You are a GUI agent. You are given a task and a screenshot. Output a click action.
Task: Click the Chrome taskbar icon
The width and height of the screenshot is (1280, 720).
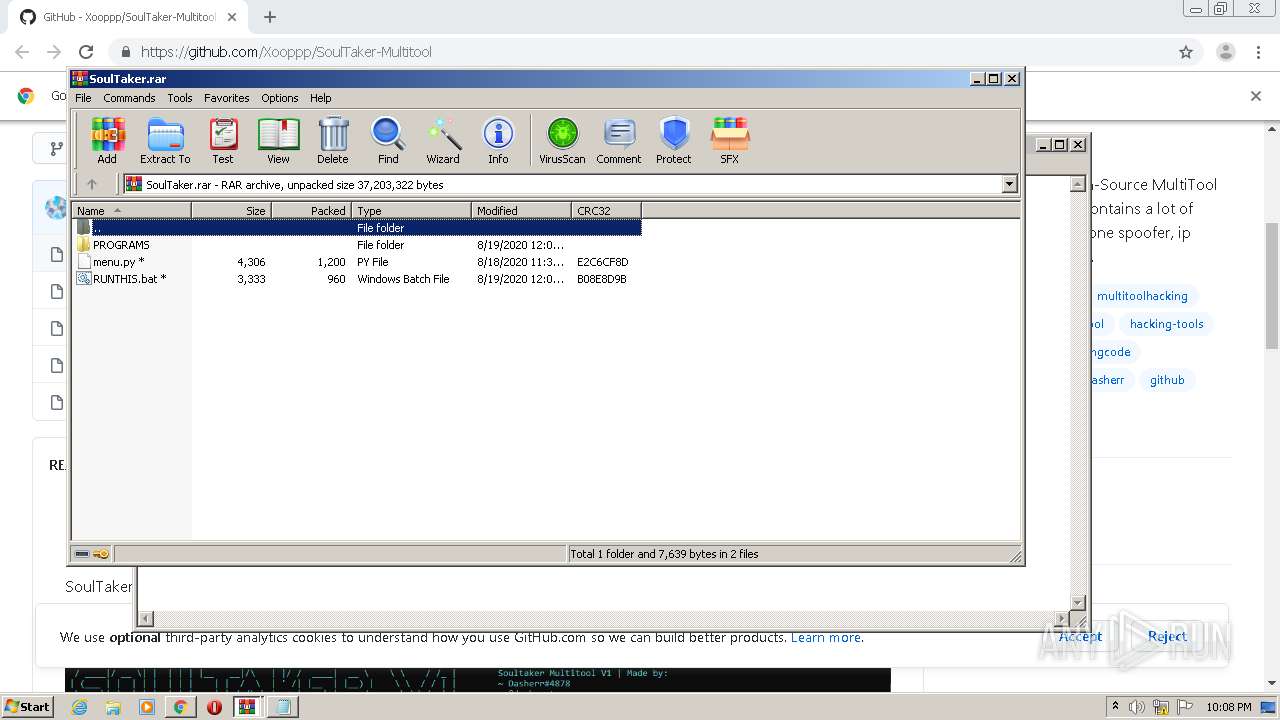[180, 707]
